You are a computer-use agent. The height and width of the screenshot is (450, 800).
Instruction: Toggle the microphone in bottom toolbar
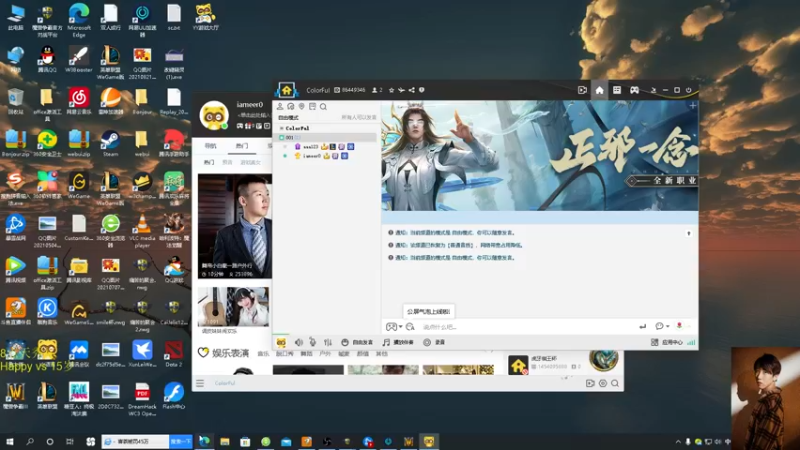coord(313,342)
